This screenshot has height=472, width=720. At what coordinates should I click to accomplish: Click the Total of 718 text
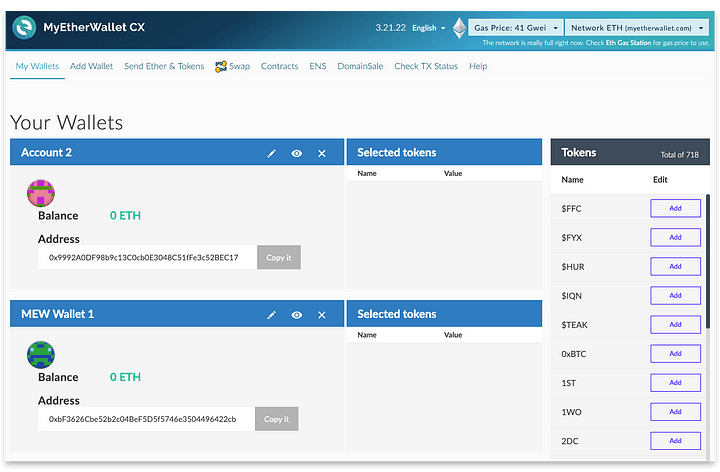tap(680, 155)
